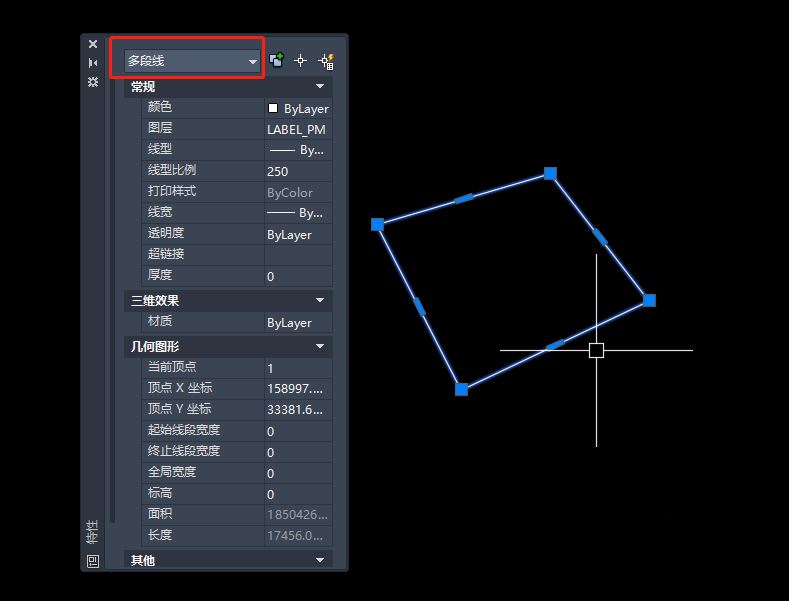Viewport: 789px width, 601px height.
Task: Click the midpoint grip on the right edge
Action: [600, 237]
